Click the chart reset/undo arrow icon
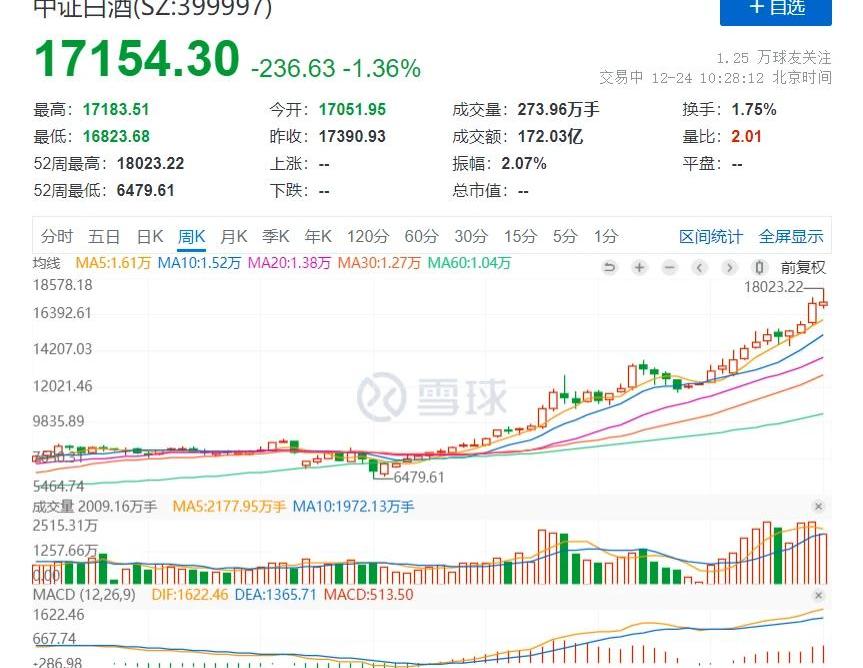Image resolution: width=863 pixels, height=668 pixels. 610,267
